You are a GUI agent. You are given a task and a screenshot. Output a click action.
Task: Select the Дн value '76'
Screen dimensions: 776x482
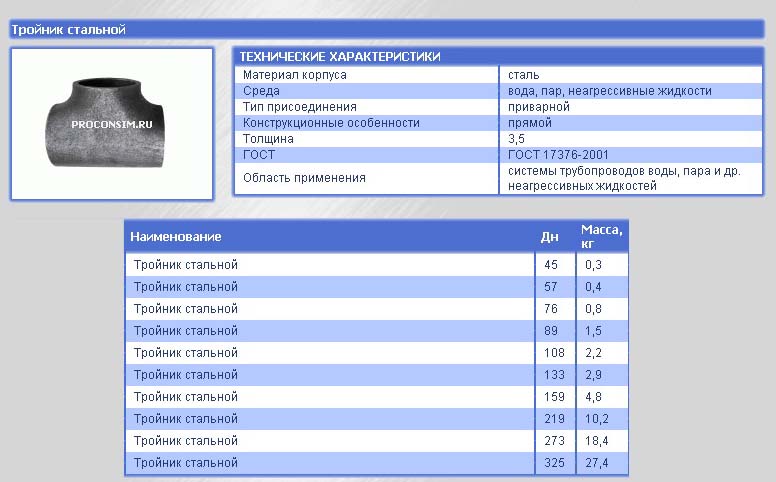(551, 309)
